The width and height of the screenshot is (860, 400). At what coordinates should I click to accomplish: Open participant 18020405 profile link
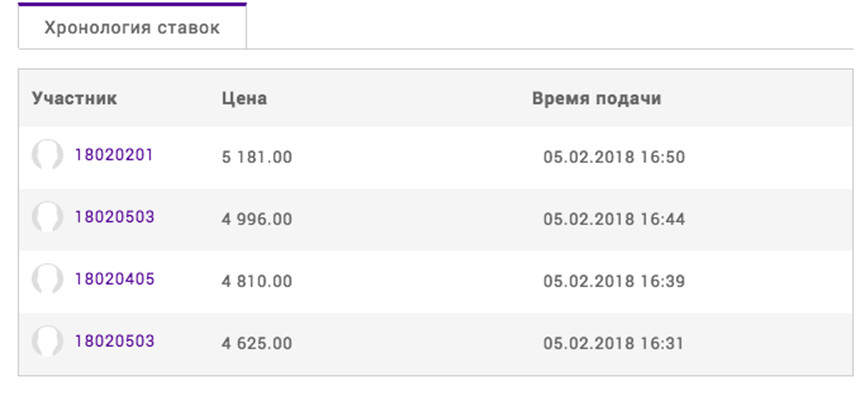coord(115,279)
